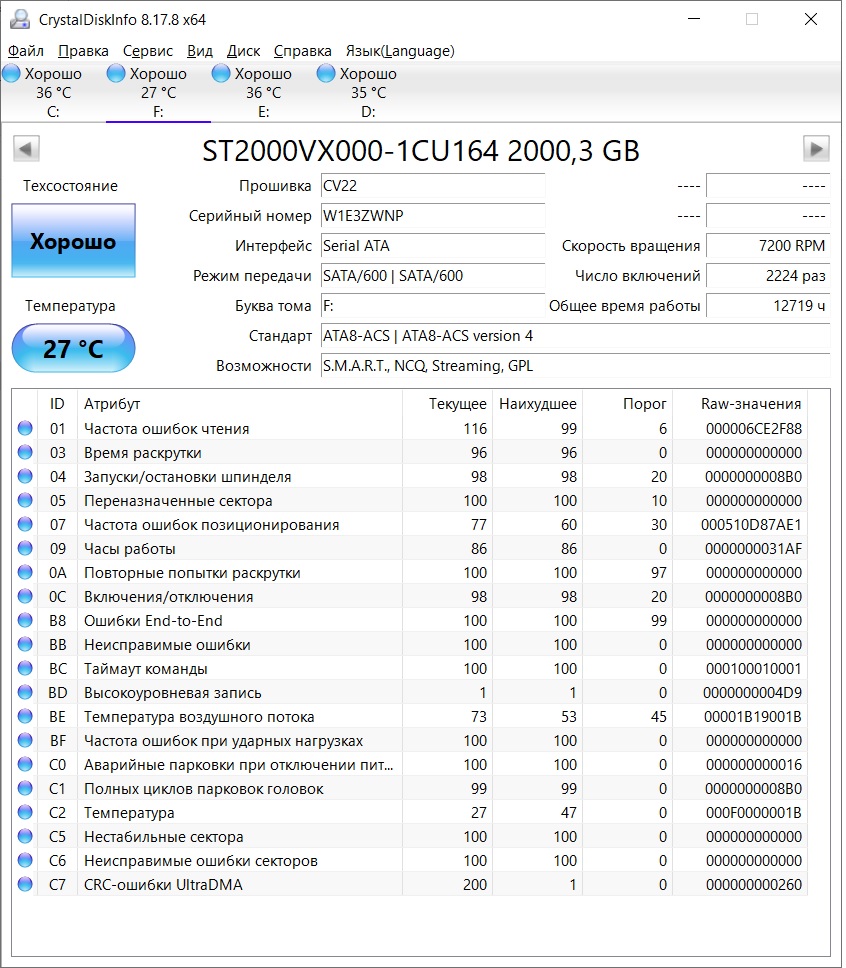Click status dot of 0C Включения/отключения
Screen dimensions: 846x968
25,596
